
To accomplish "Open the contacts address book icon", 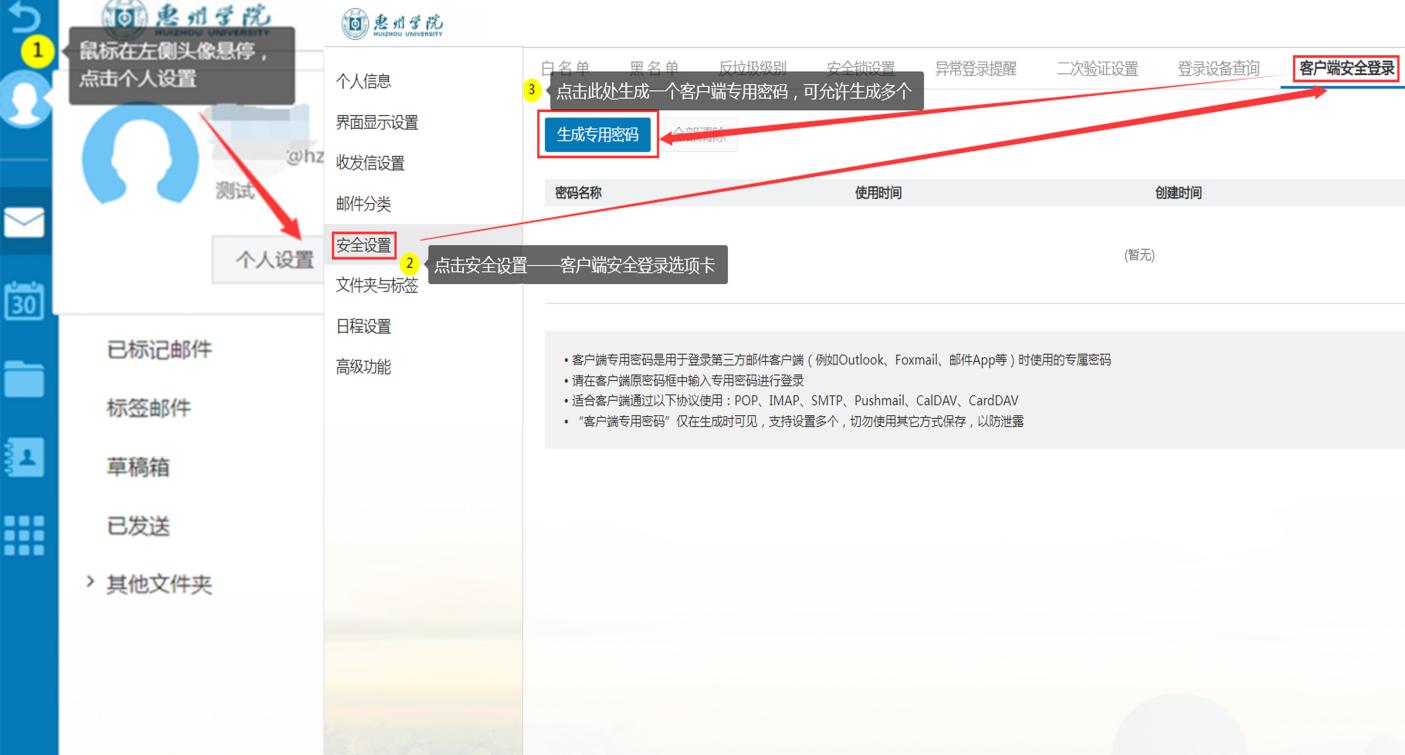I will tap(24, 456).
